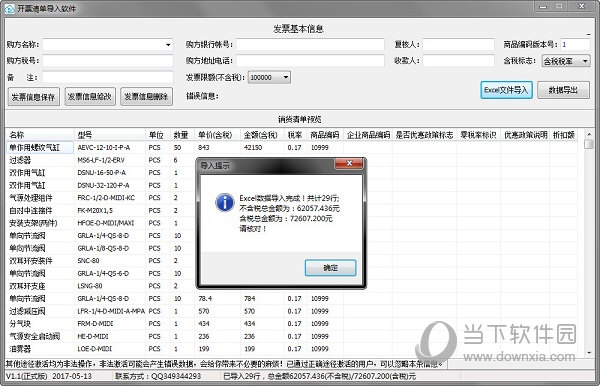Click the 折扣额 column header

point(564,135)
